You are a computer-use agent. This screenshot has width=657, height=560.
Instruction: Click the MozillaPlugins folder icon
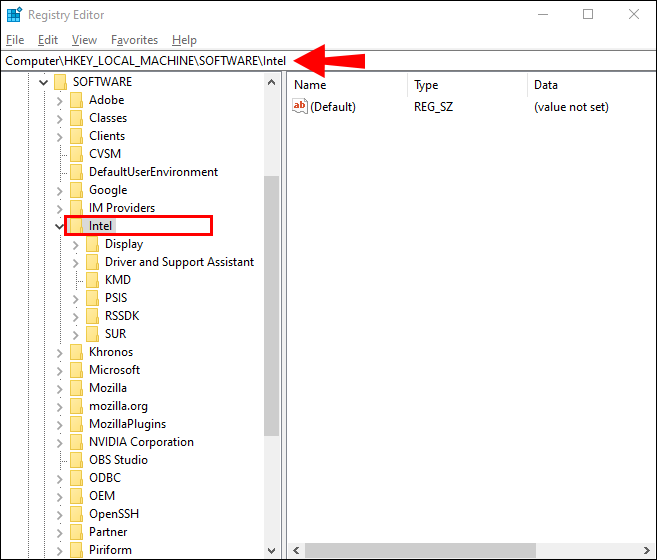pos(76,424)
